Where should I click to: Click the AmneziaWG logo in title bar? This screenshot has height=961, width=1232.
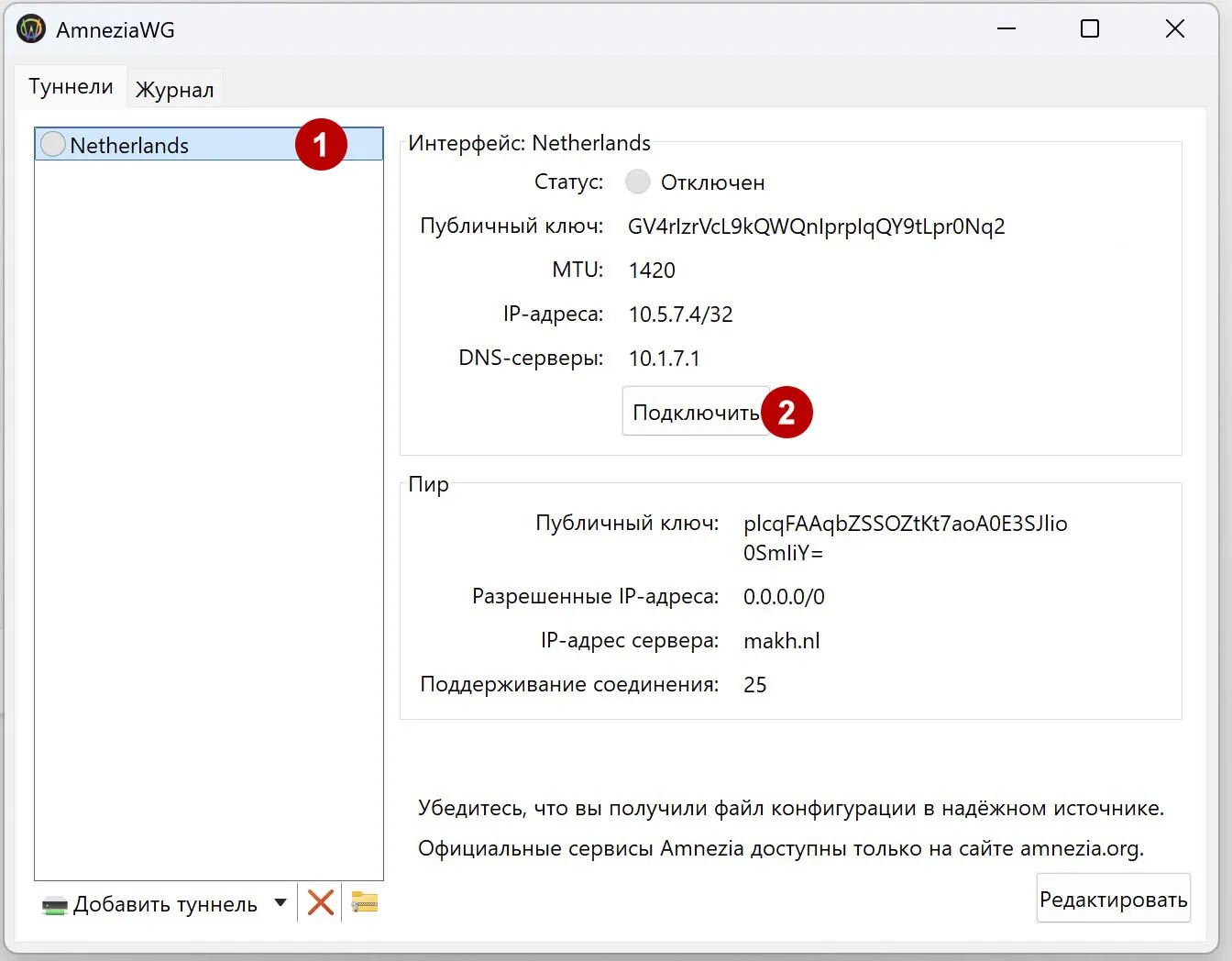point(30,28)
